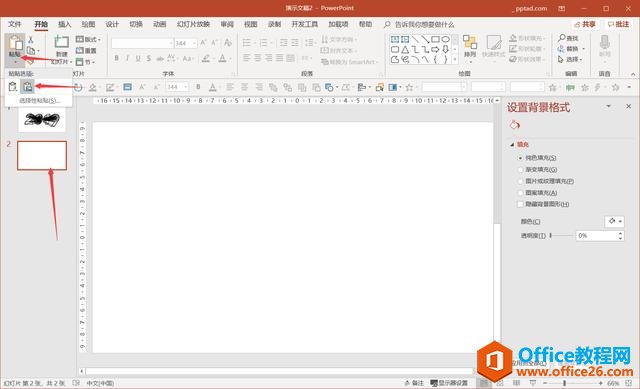Choose the 使用目标主题 paste option icon

coord(13,87)
